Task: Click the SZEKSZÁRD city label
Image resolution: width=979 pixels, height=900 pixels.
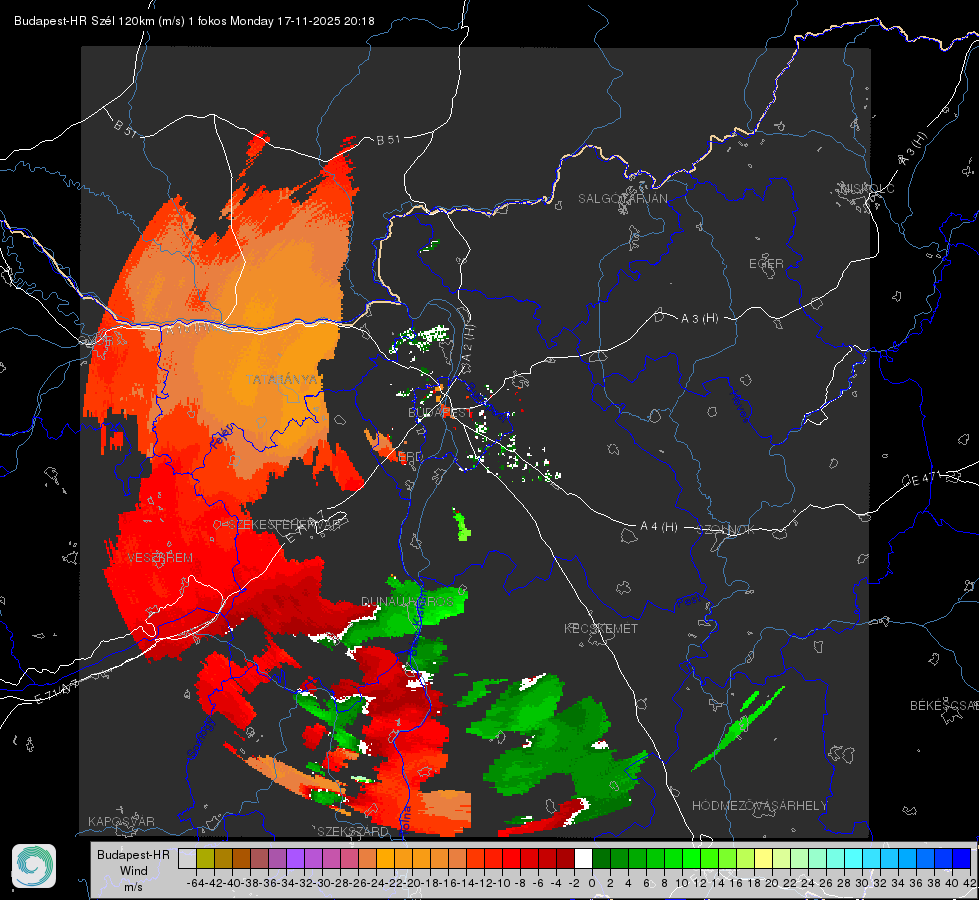Action: pos(353,831)
